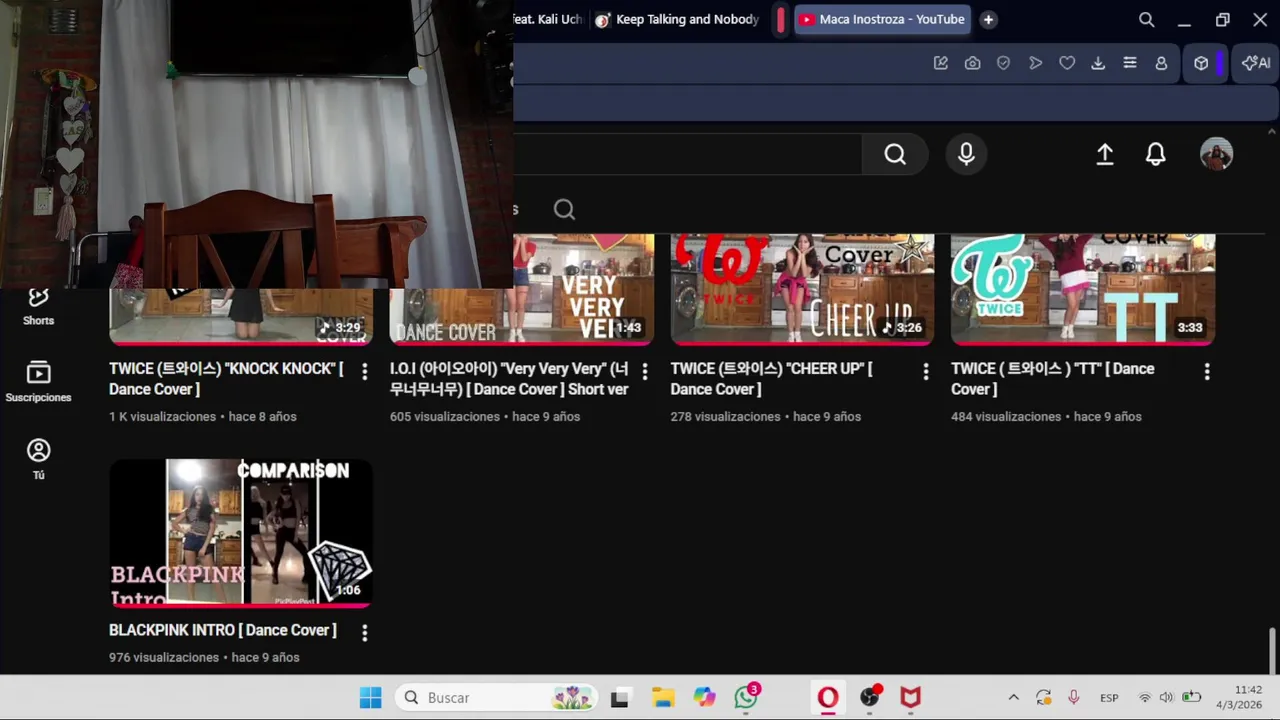Open Opera browser taskbar icon
This screenshot has height=720, width=1280.
828,697
